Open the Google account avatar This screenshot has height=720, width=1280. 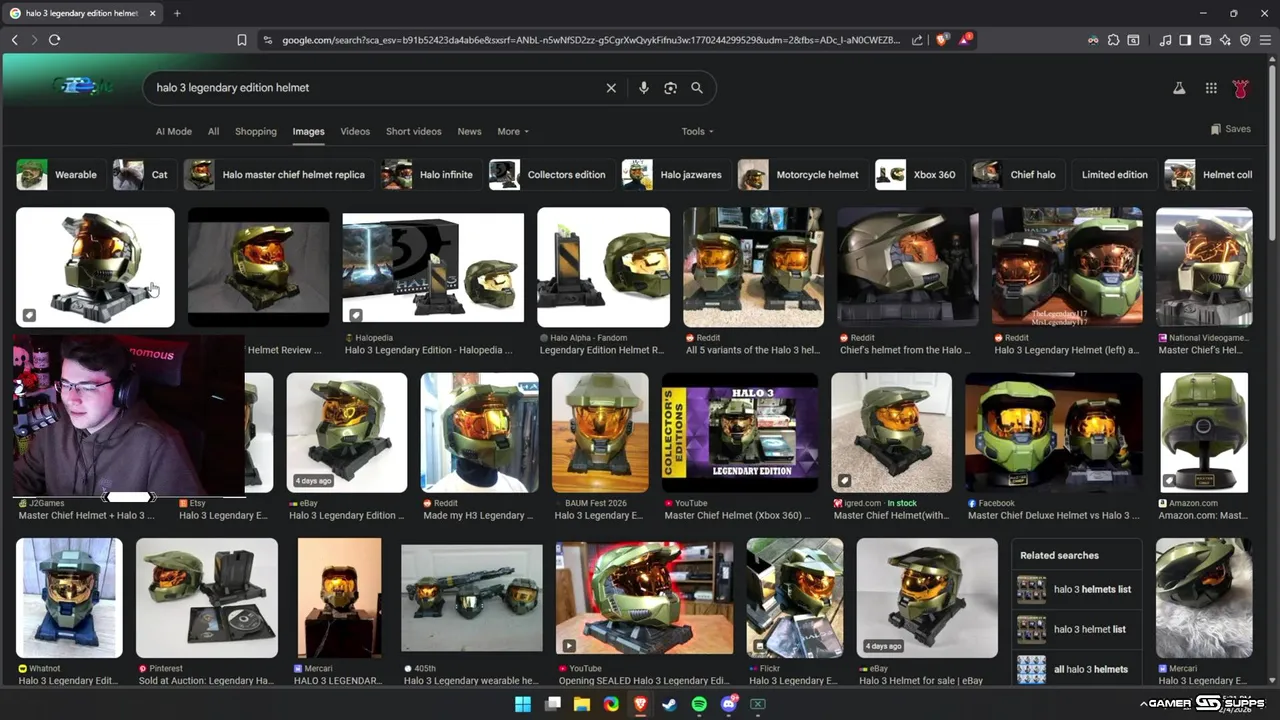[1241, 88]
